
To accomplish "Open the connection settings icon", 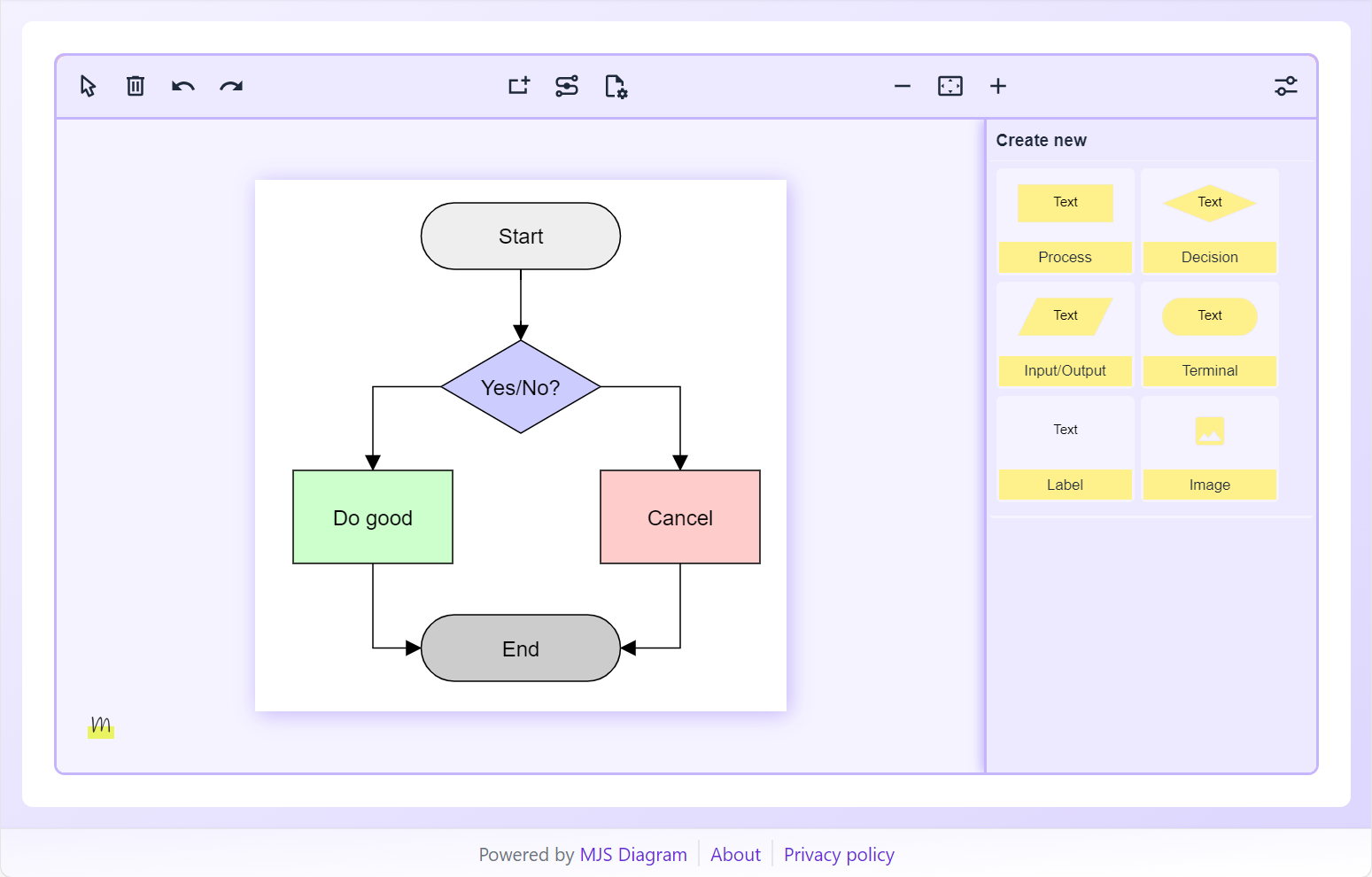I will 567,86.
